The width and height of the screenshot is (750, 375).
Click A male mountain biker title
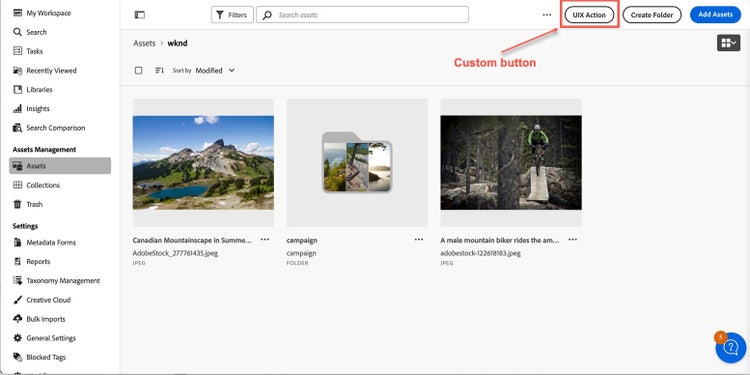tap(499, 240)
